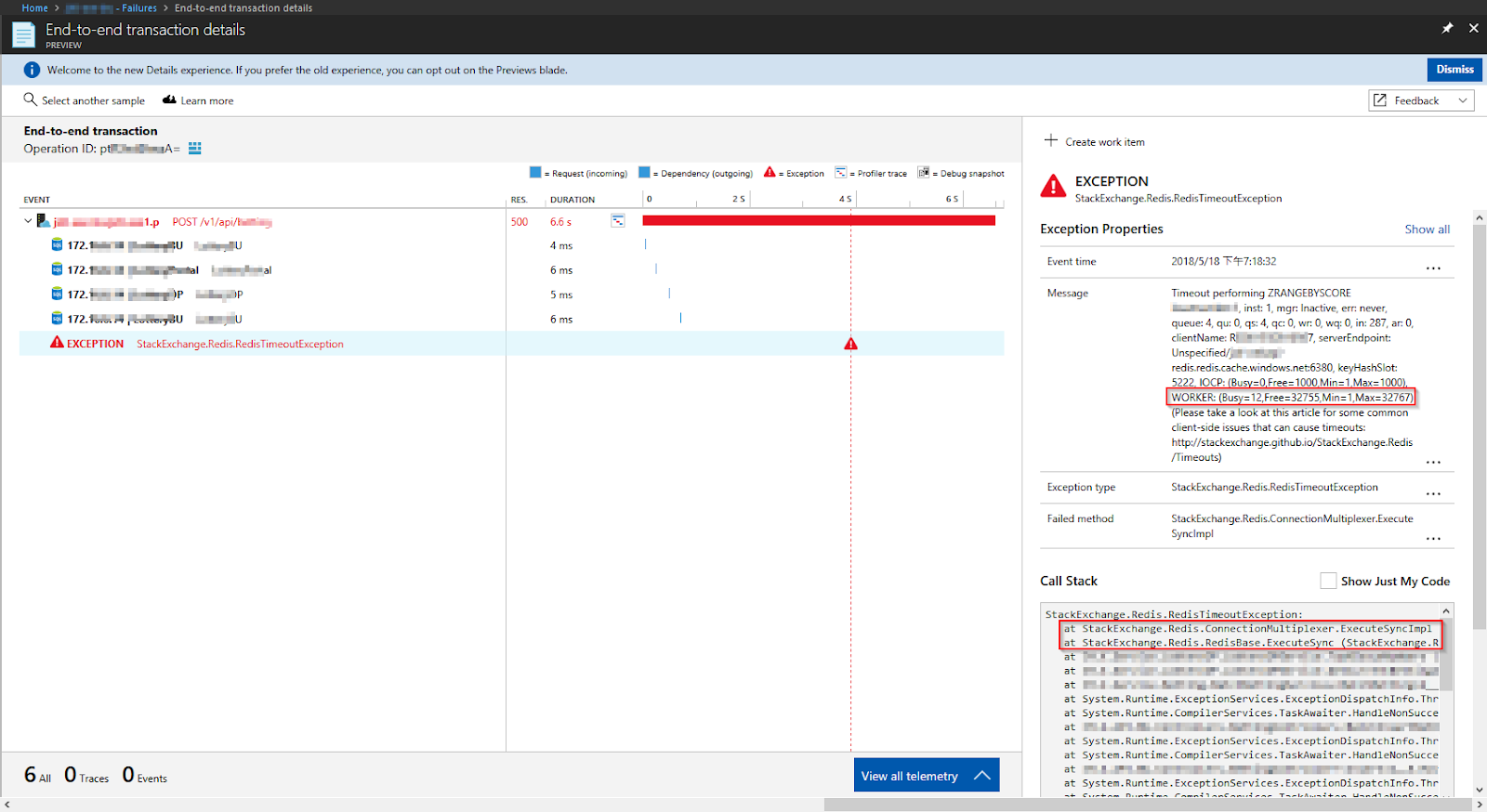Expand ellipsis menu for Message property
Viewport: 1487px width, 812px height.
tap(1434, 462)
